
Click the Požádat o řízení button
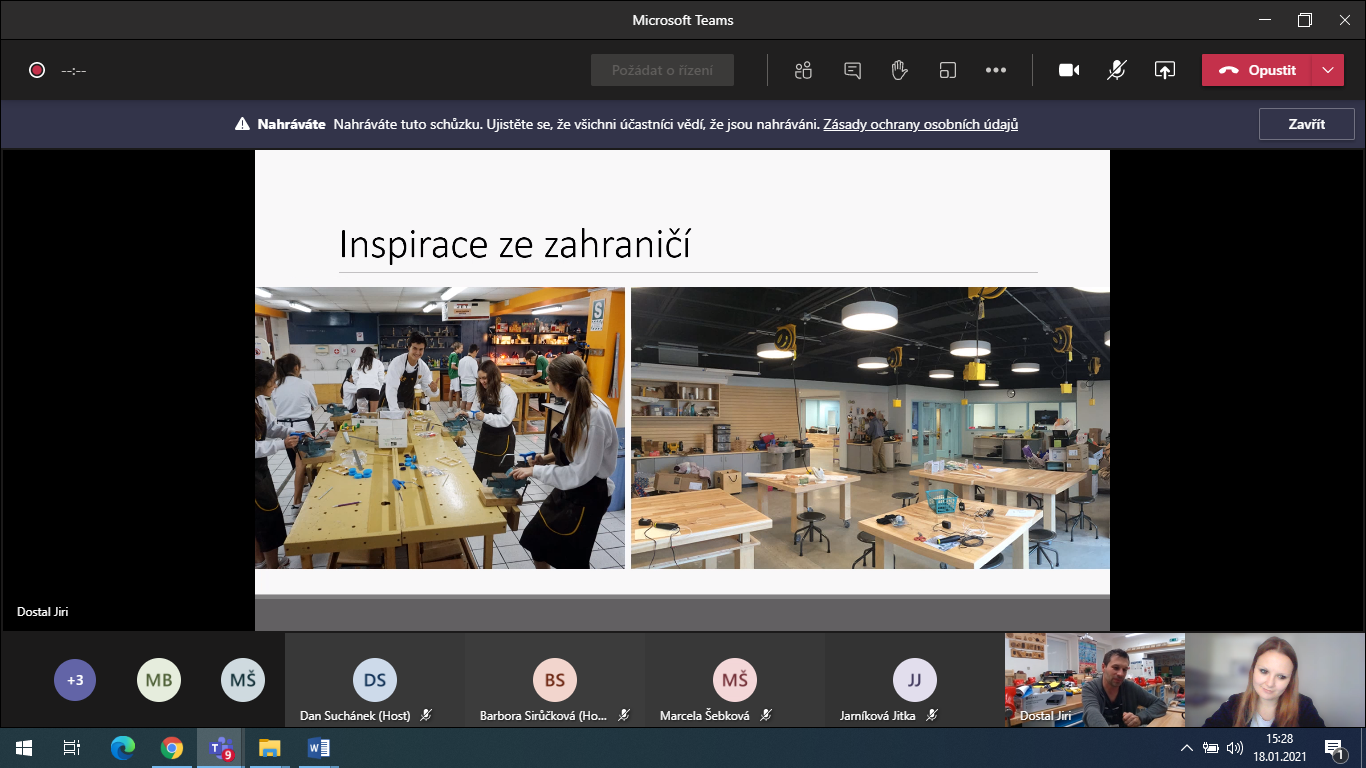[662, 70]
